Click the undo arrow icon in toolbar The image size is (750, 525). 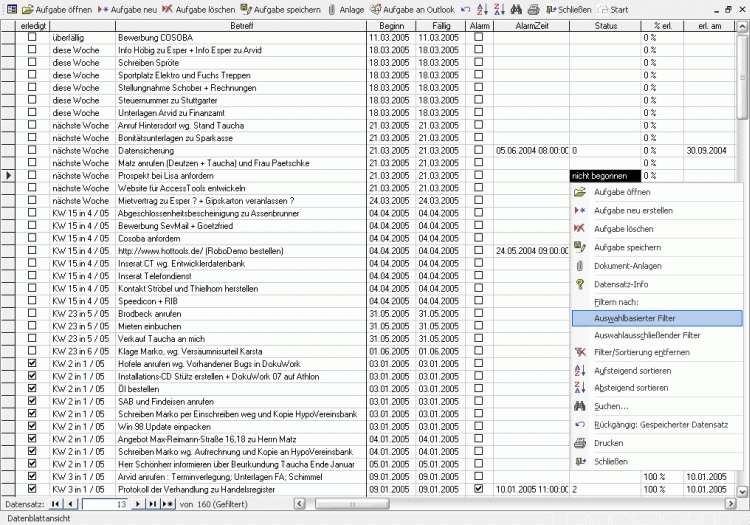coord(466,8)
